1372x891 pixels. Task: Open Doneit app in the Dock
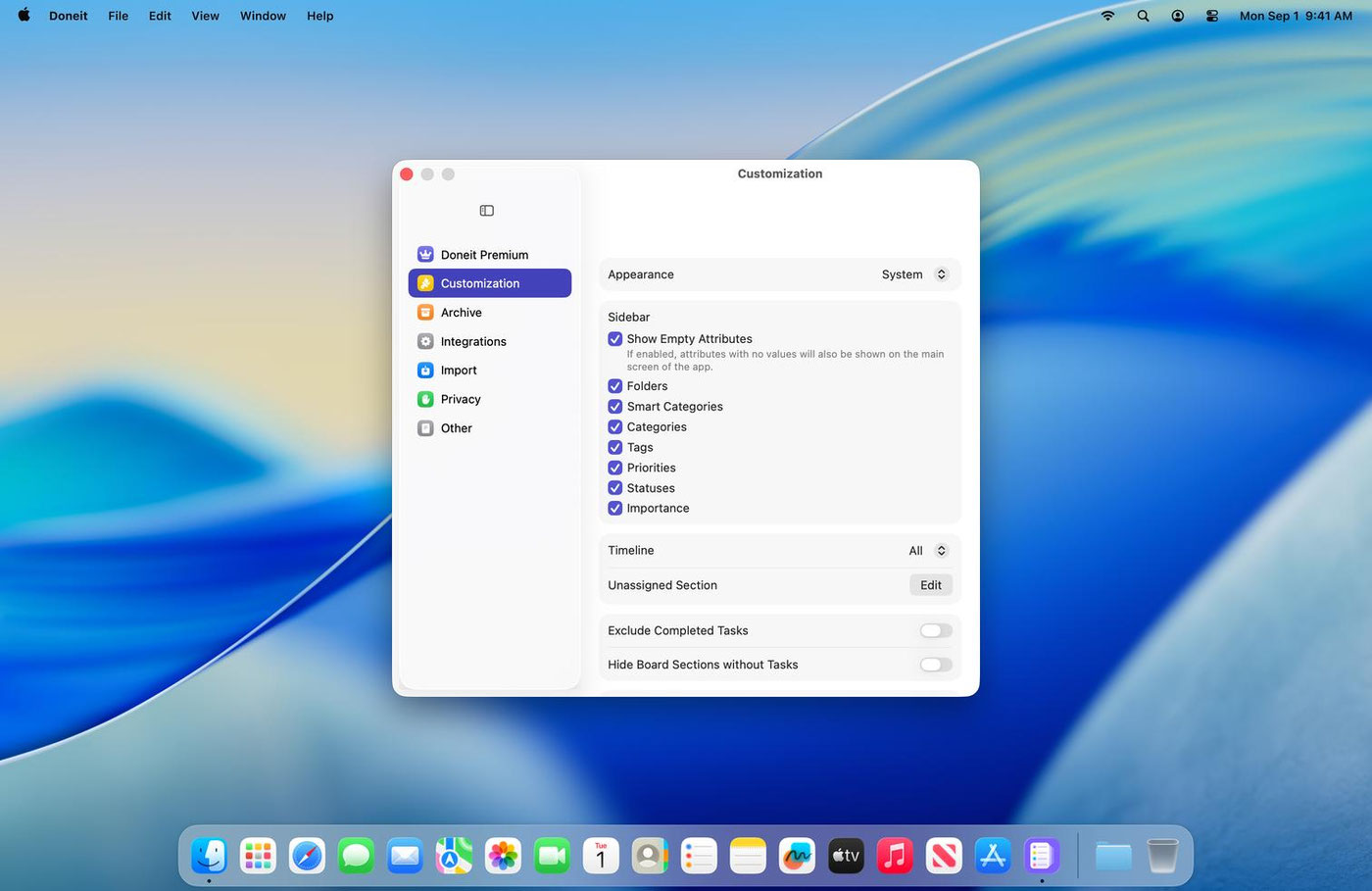point(1041,856)
